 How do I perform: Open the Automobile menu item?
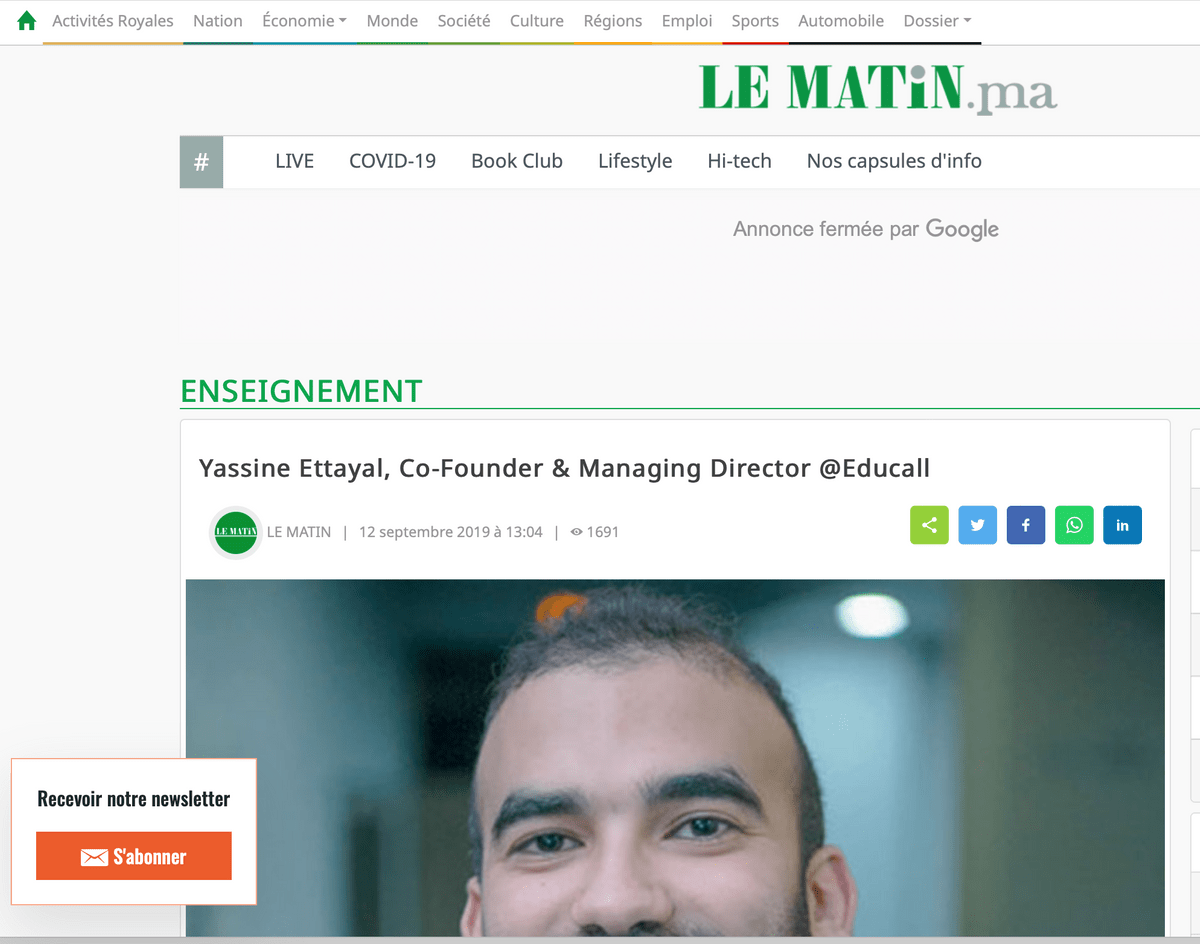tap(841, 21)
